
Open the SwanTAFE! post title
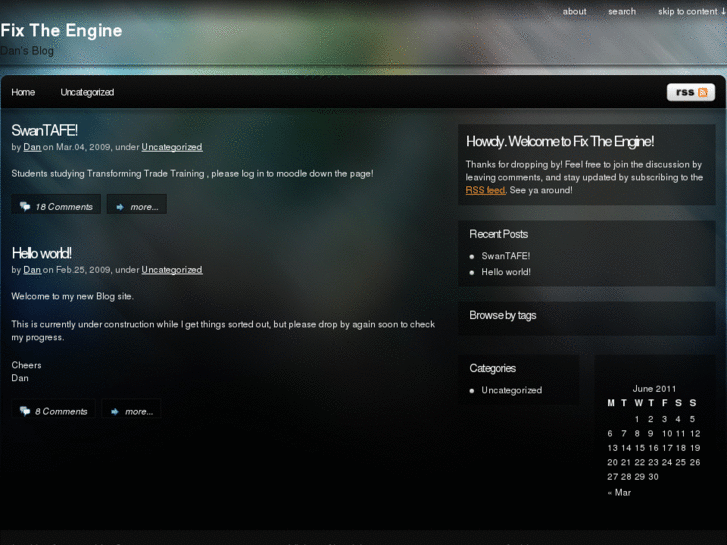[x=45, y=130]
